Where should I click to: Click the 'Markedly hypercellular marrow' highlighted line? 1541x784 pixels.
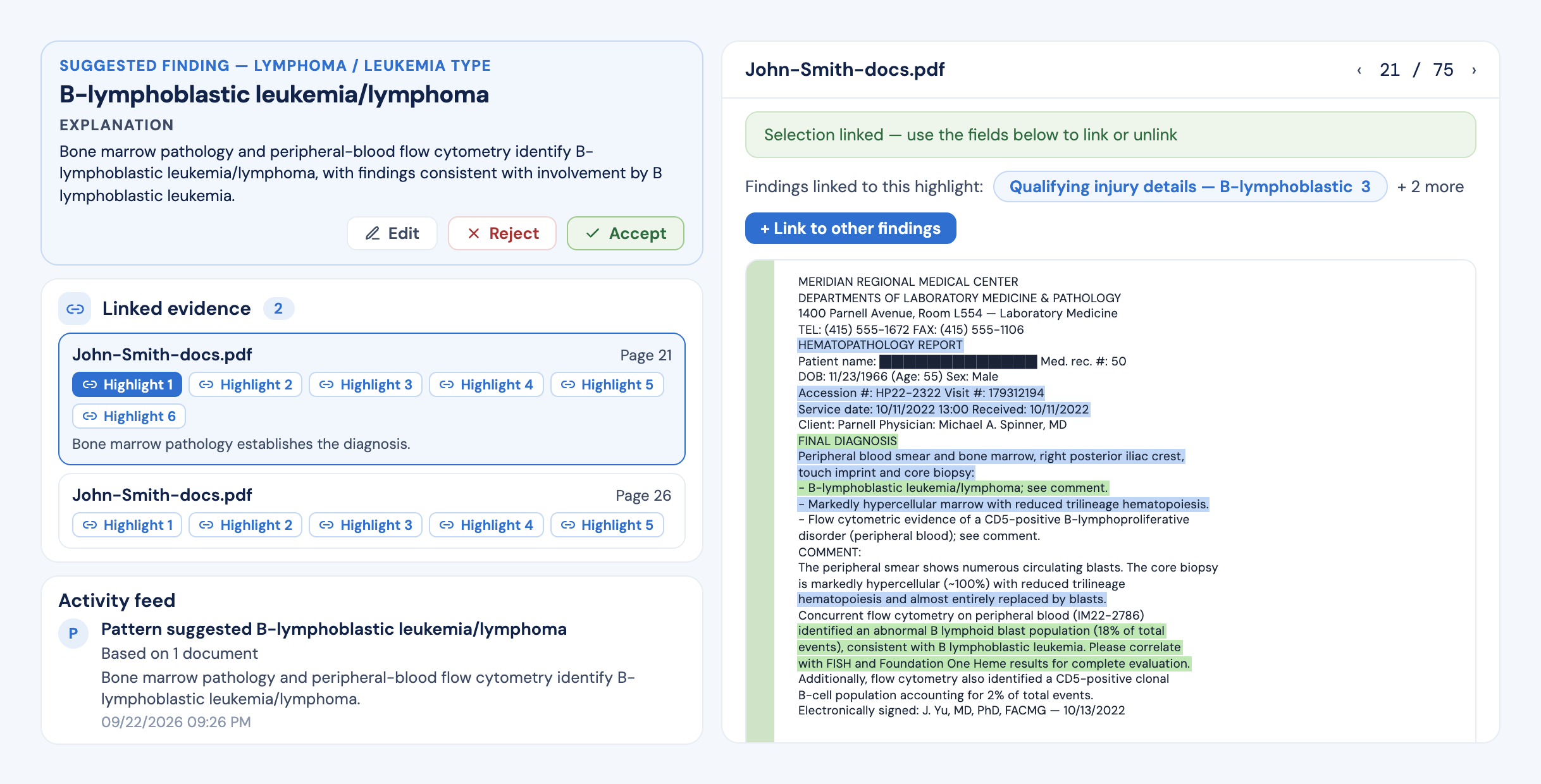[x=1003, y=504]
